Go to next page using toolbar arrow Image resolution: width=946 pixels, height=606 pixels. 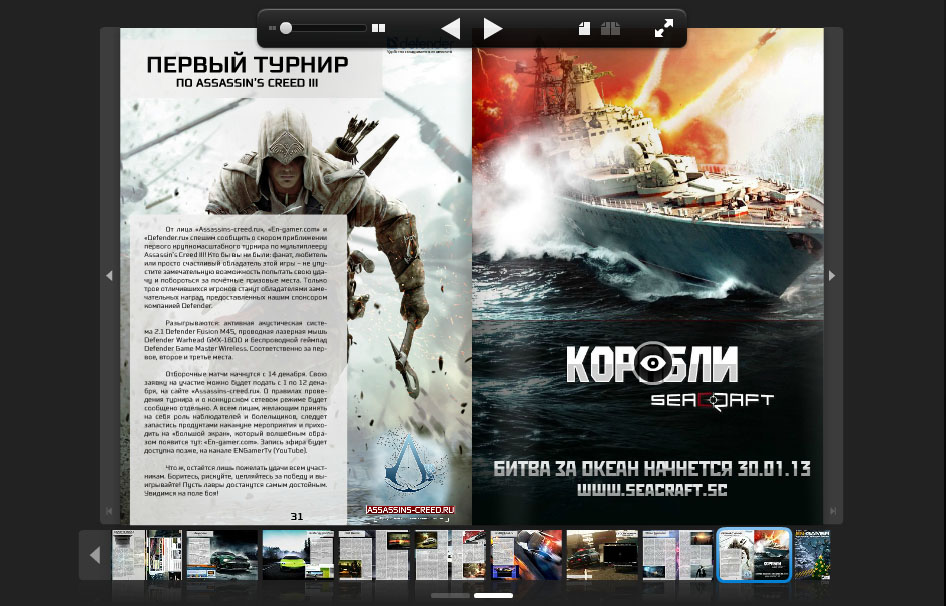click(492, 28)
